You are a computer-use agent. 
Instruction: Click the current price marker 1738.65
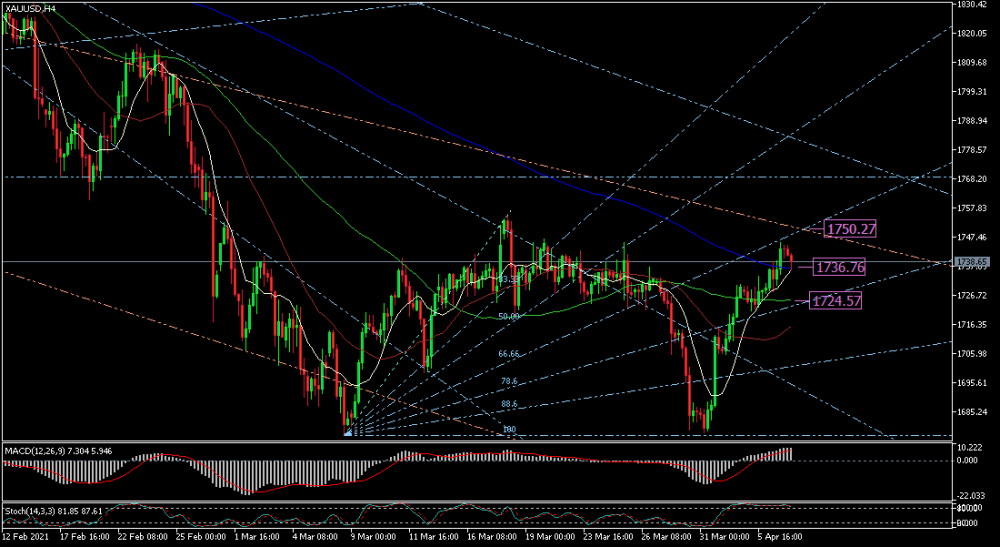tap(970, 261)
